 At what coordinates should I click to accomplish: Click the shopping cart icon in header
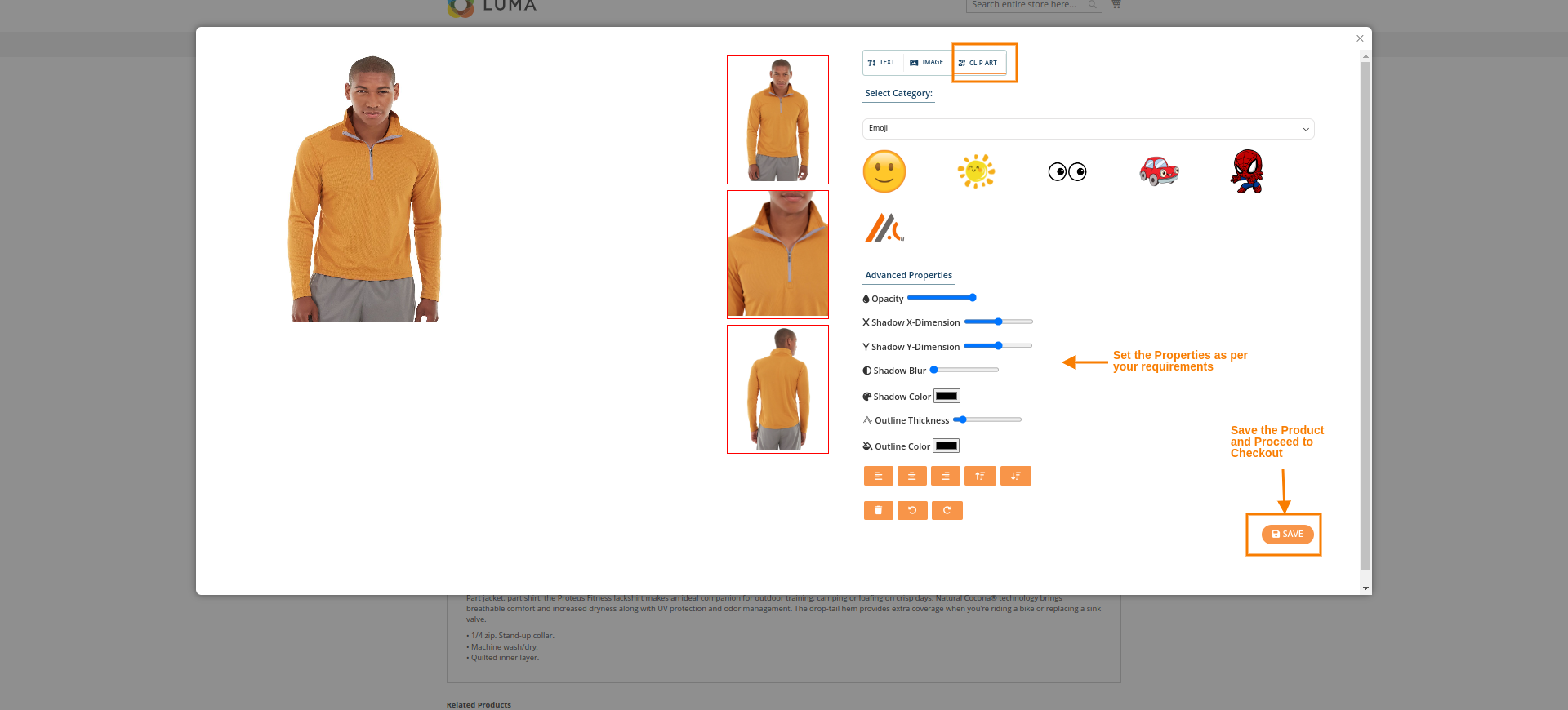pos(1116,4)
